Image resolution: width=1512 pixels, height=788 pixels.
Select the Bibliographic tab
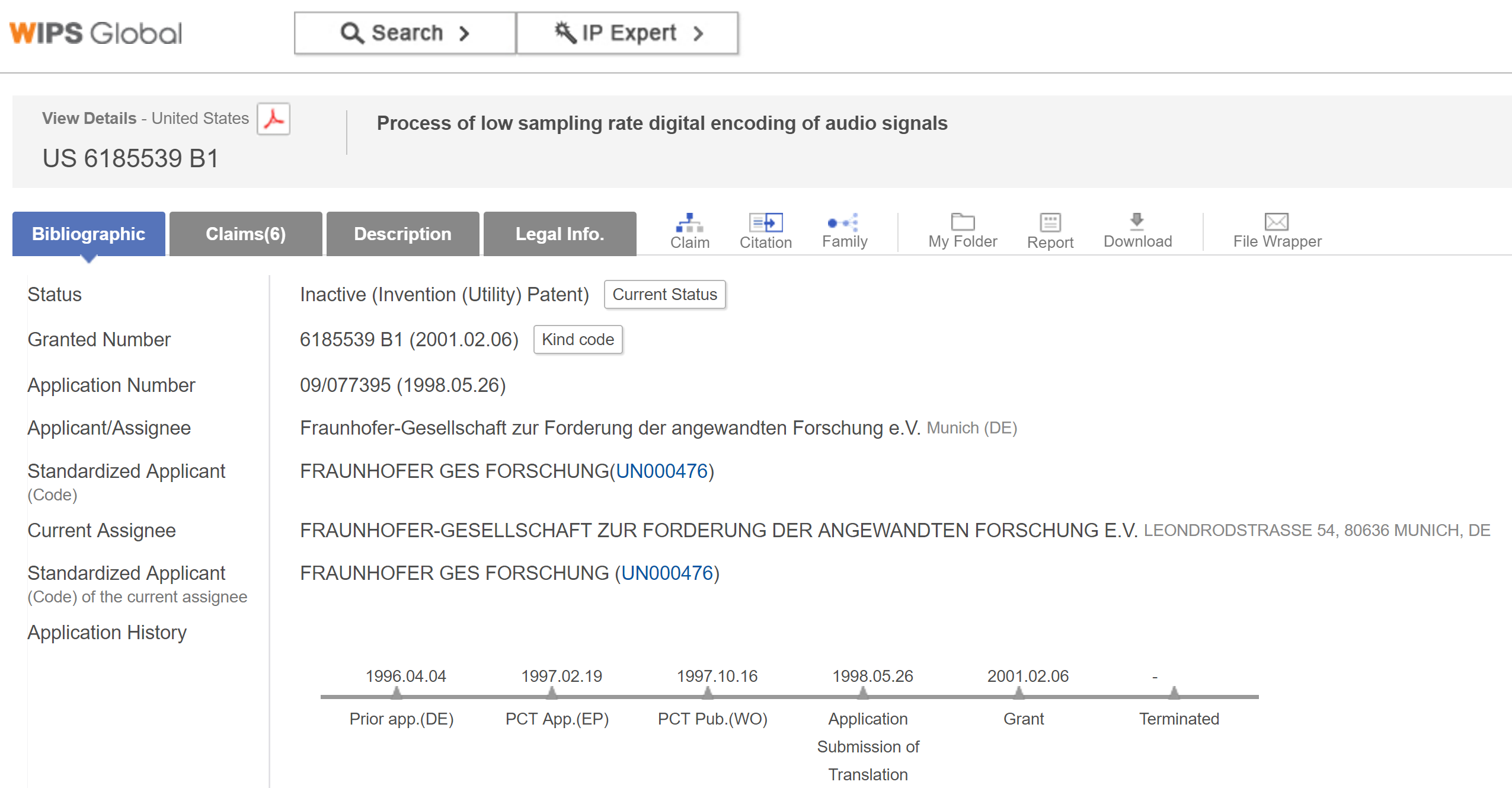coord(88,234)
